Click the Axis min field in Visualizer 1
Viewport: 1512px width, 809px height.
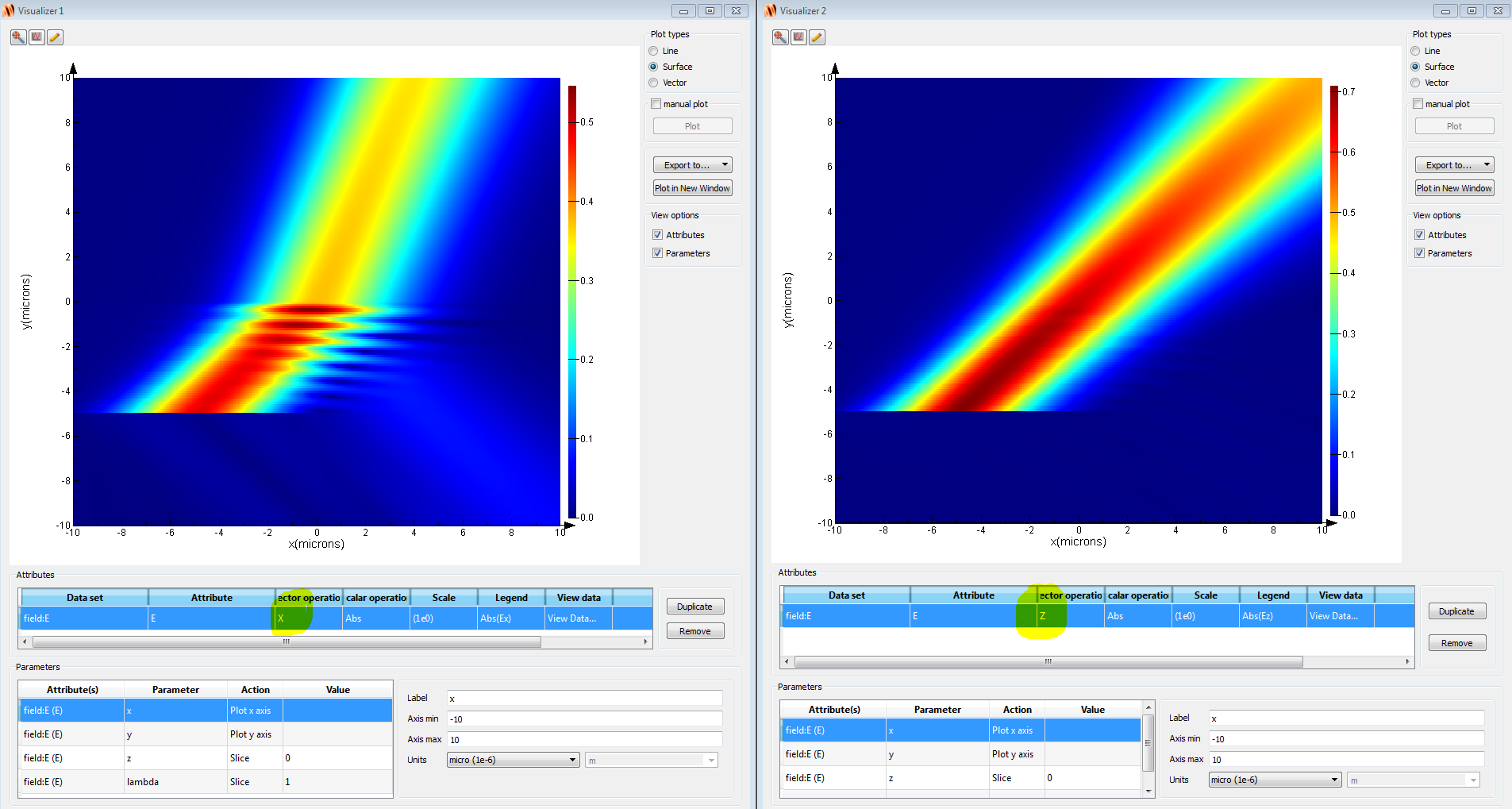(x=584, y=719)
